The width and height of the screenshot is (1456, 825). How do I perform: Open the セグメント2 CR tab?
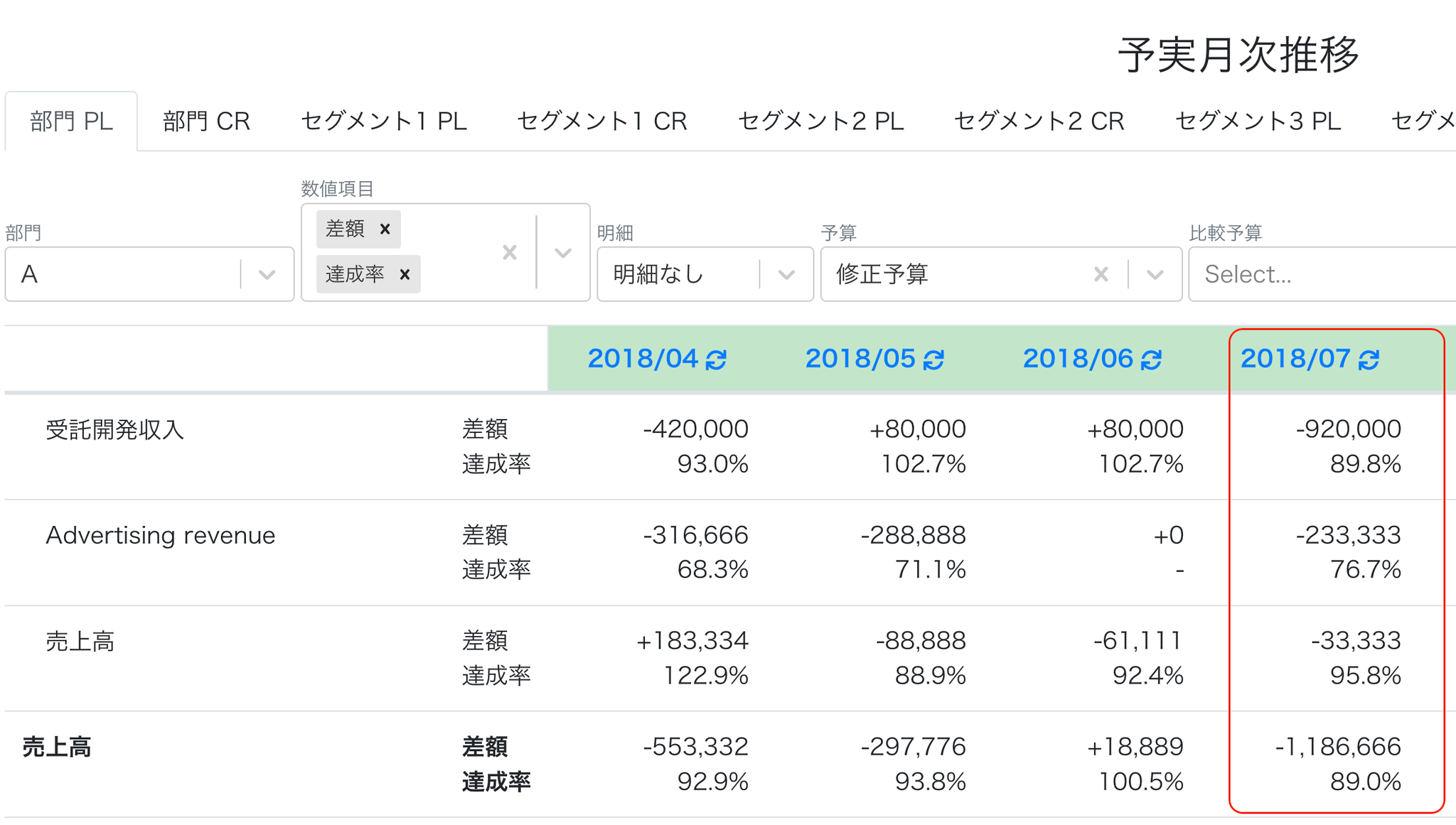click(x=1039, y=121)
